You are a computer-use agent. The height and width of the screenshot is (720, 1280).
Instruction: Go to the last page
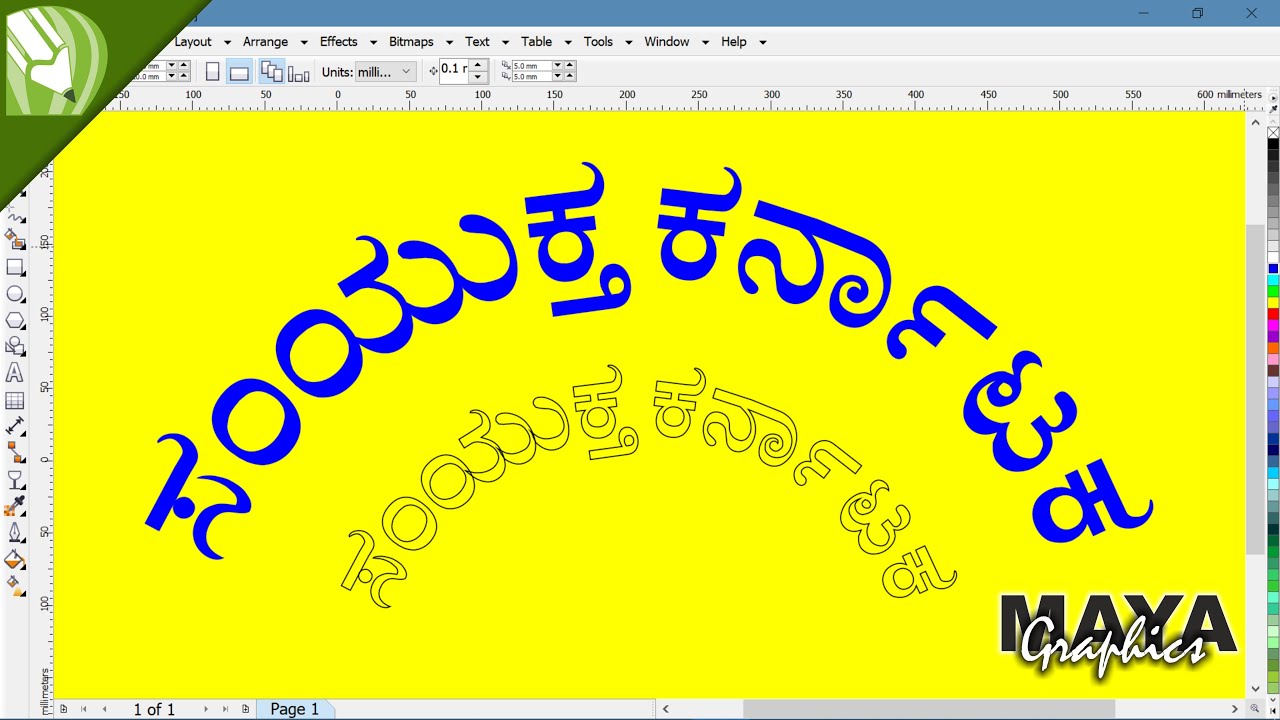click(x=226, y=709)
